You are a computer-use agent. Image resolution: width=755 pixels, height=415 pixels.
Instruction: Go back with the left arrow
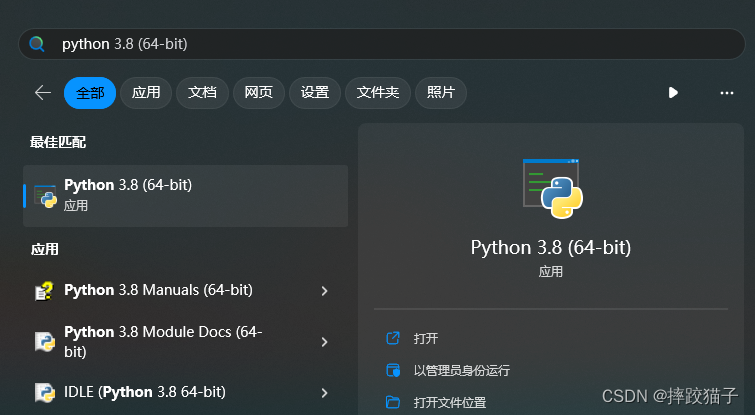pyautogui.click(x=43, y=92)
